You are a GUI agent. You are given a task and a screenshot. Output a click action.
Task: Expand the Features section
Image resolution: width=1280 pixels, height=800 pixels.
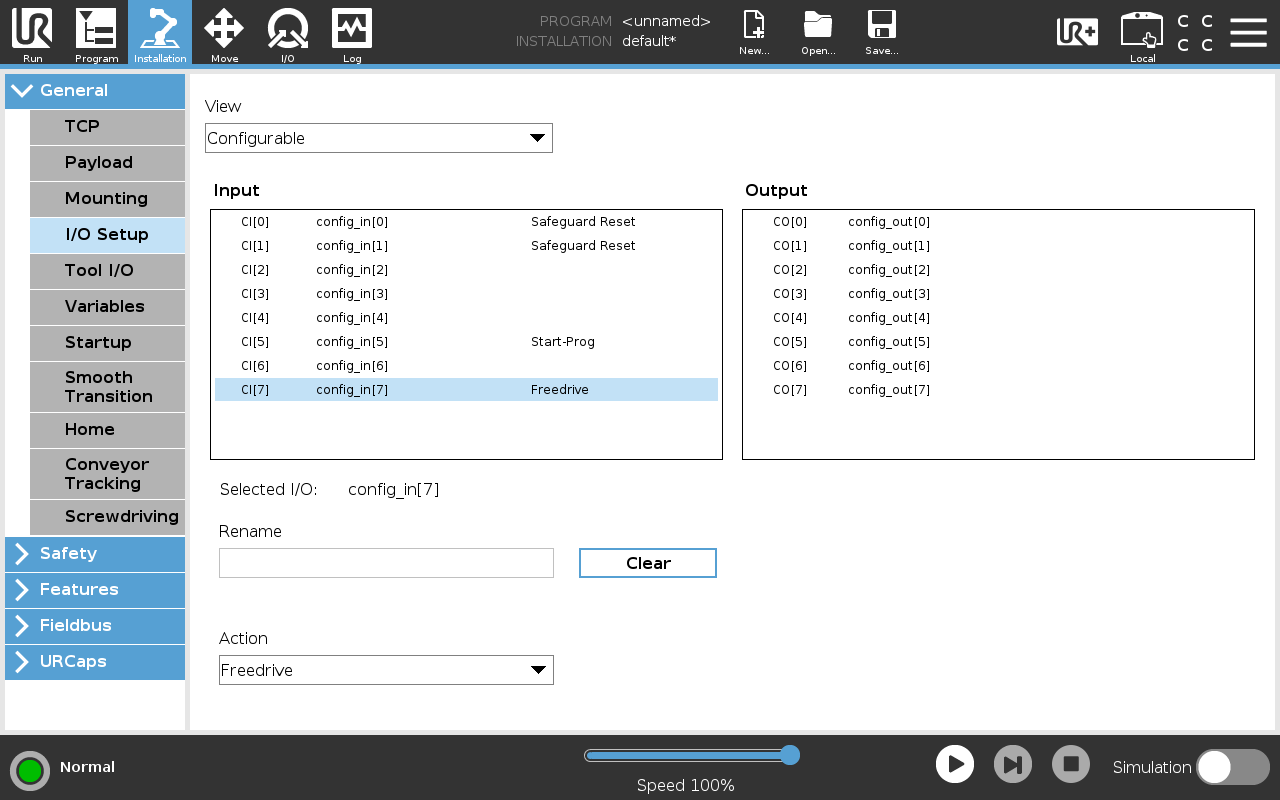[95, 590]
